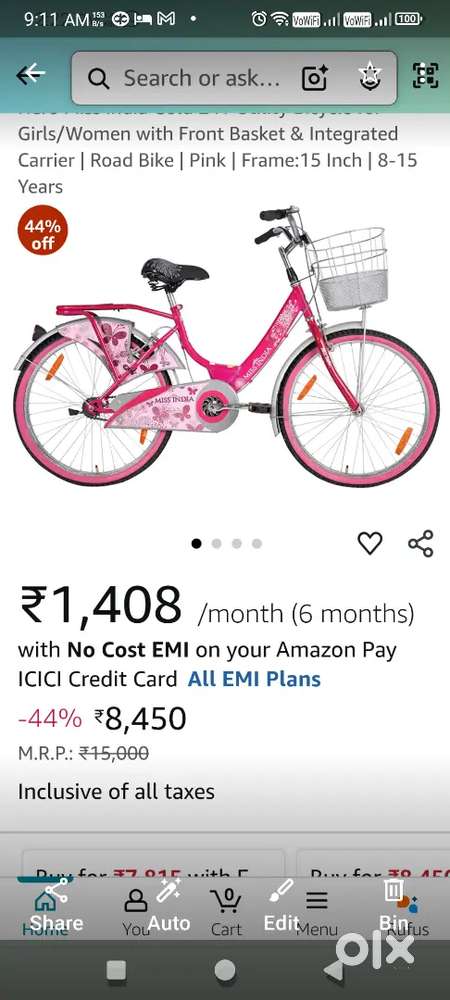Tap the Auto enhance wand icon
The height and width of the screenshot is (1000, 450).
coord(169,906)
